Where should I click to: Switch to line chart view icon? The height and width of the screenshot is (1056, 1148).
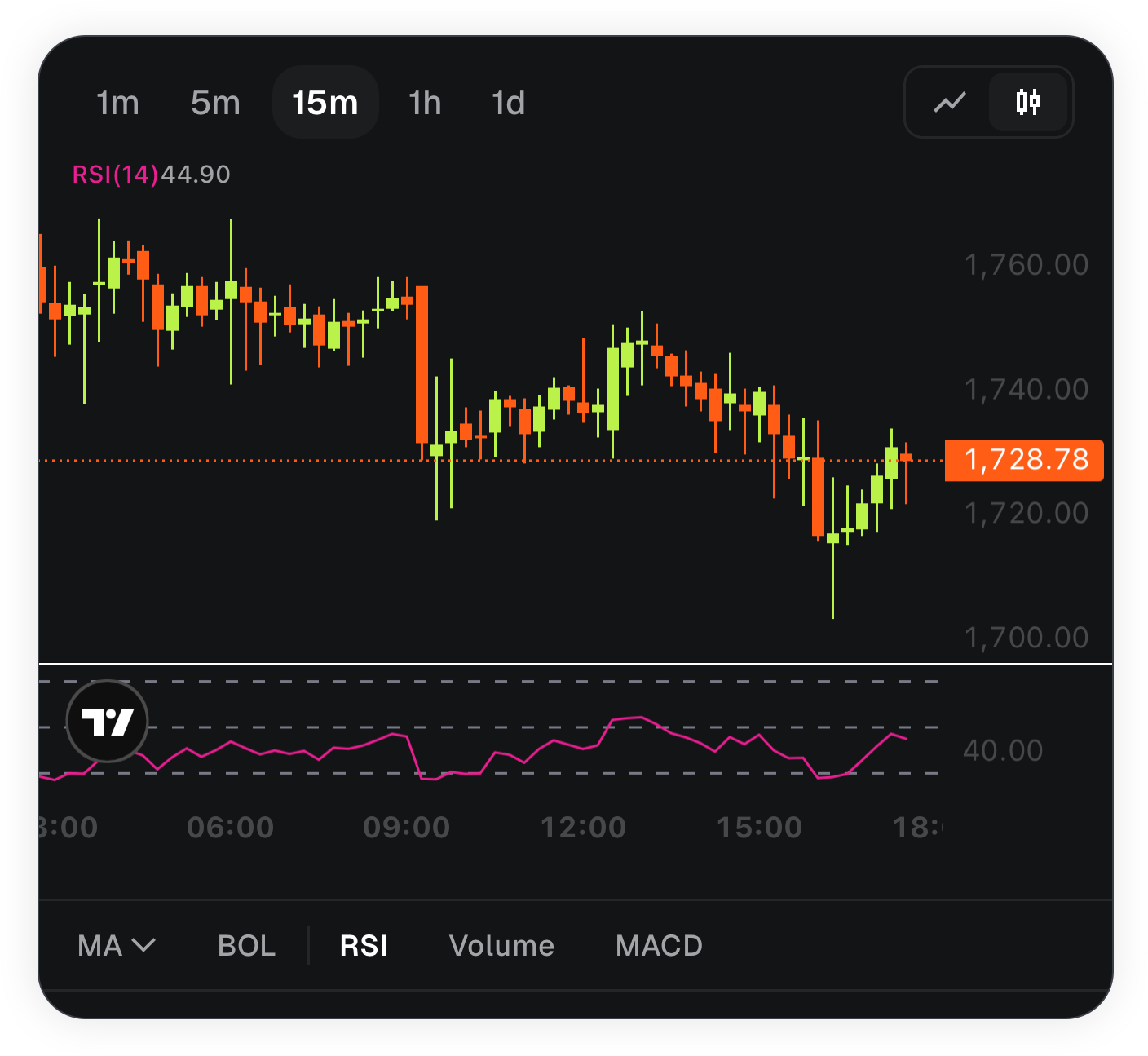point(950,103)
